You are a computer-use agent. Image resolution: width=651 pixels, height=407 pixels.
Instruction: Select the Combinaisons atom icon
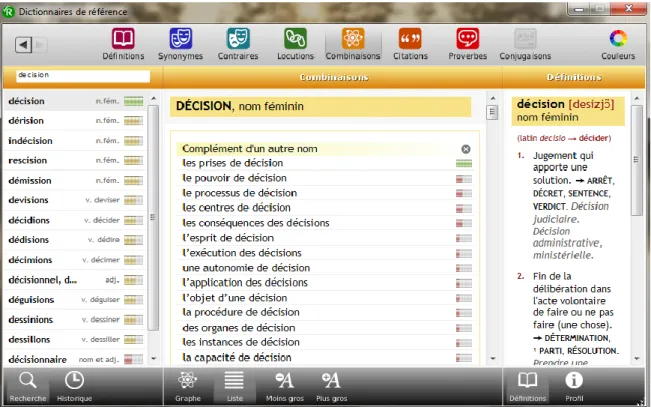coord(353,39)
